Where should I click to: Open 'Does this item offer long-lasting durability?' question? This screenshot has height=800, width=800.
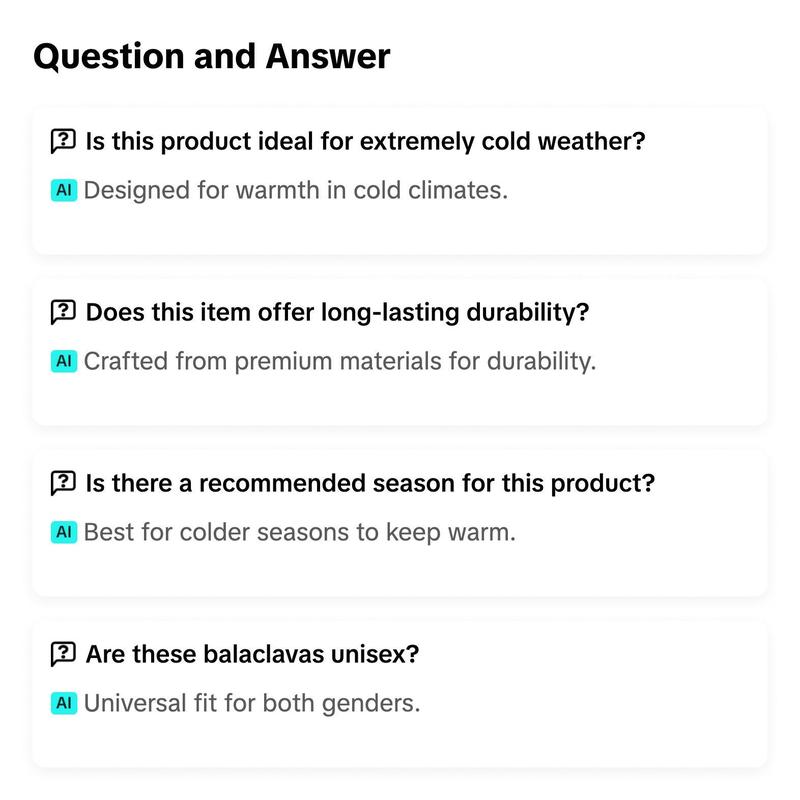click(x=337, y=312)
